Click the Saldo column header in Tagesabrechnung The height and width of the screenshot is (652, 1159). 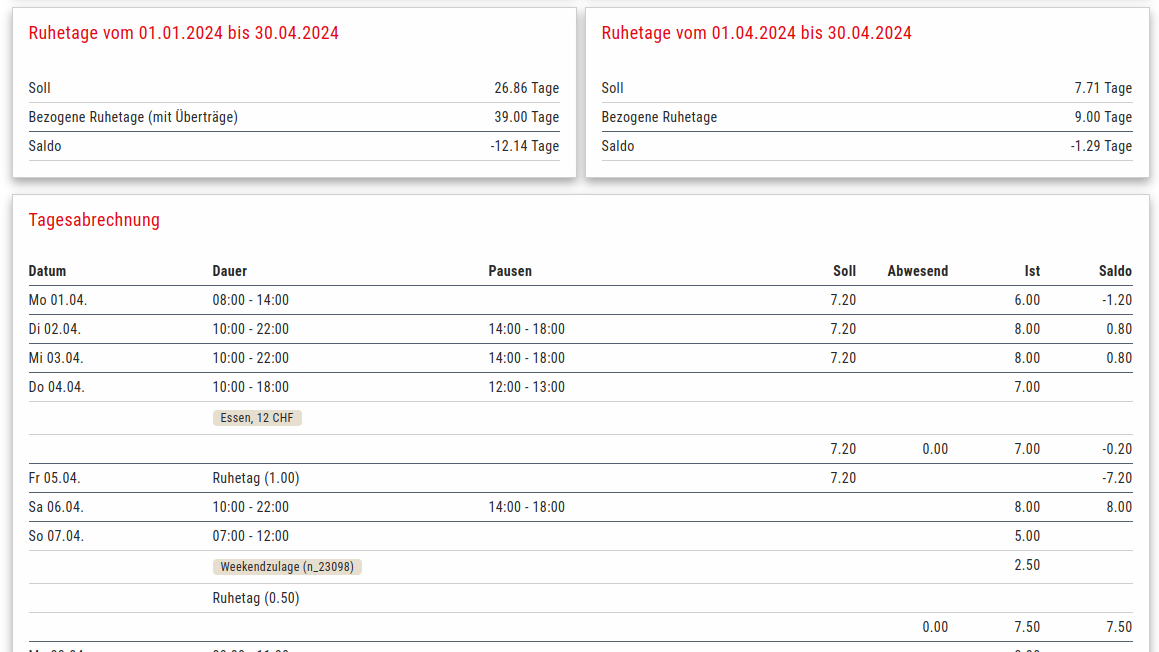coord(1115,271)
